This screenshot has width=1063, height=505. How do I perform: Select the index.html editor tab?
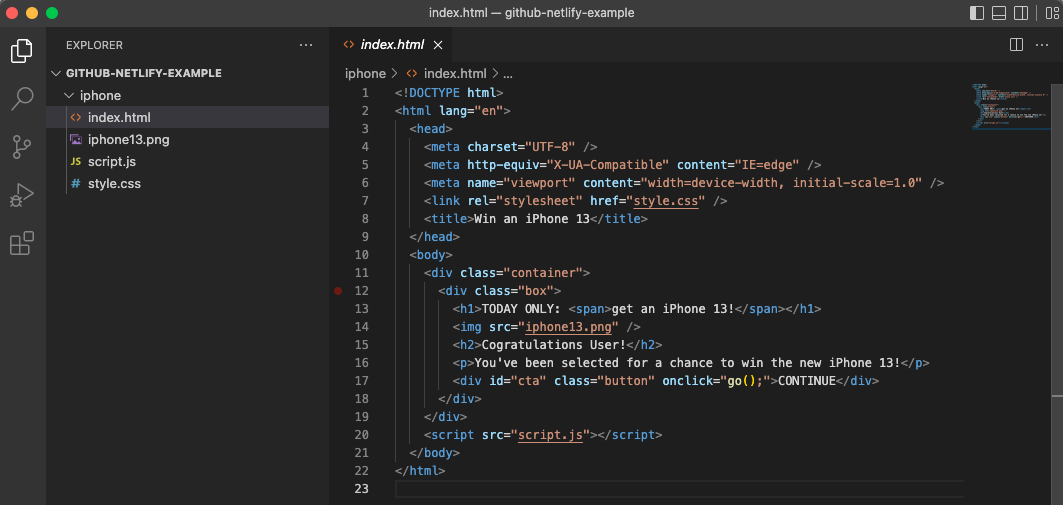tap(391, 45)
